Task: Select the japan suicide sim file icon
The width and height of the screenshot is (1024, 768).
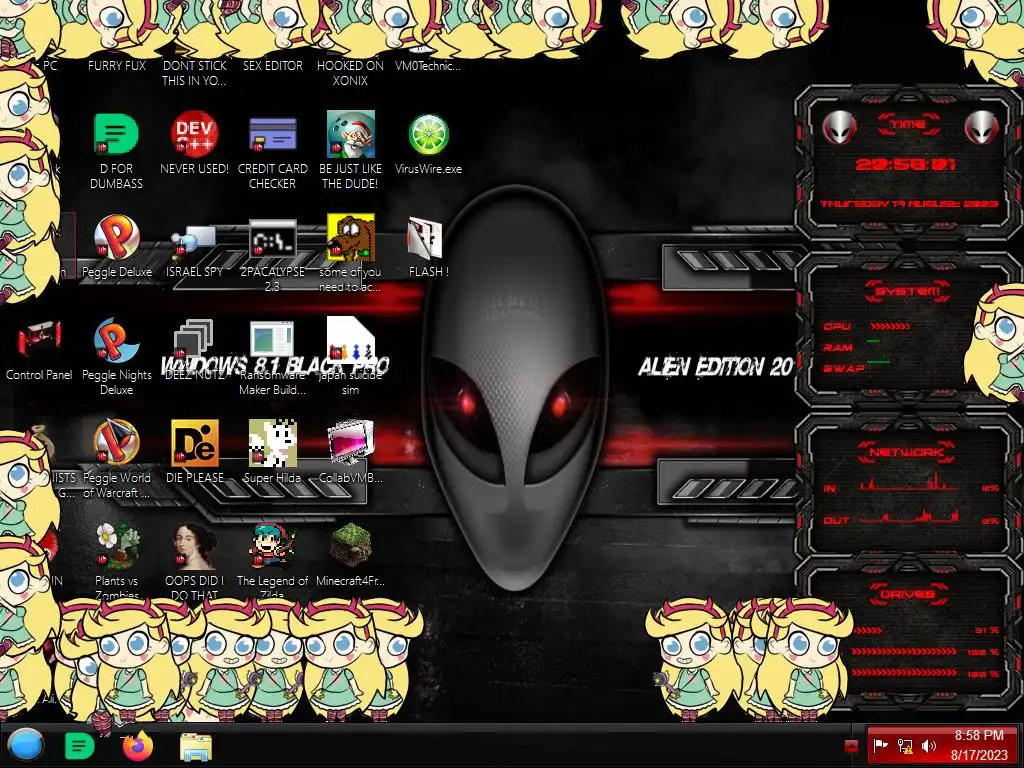Action: tap(350, 340)
